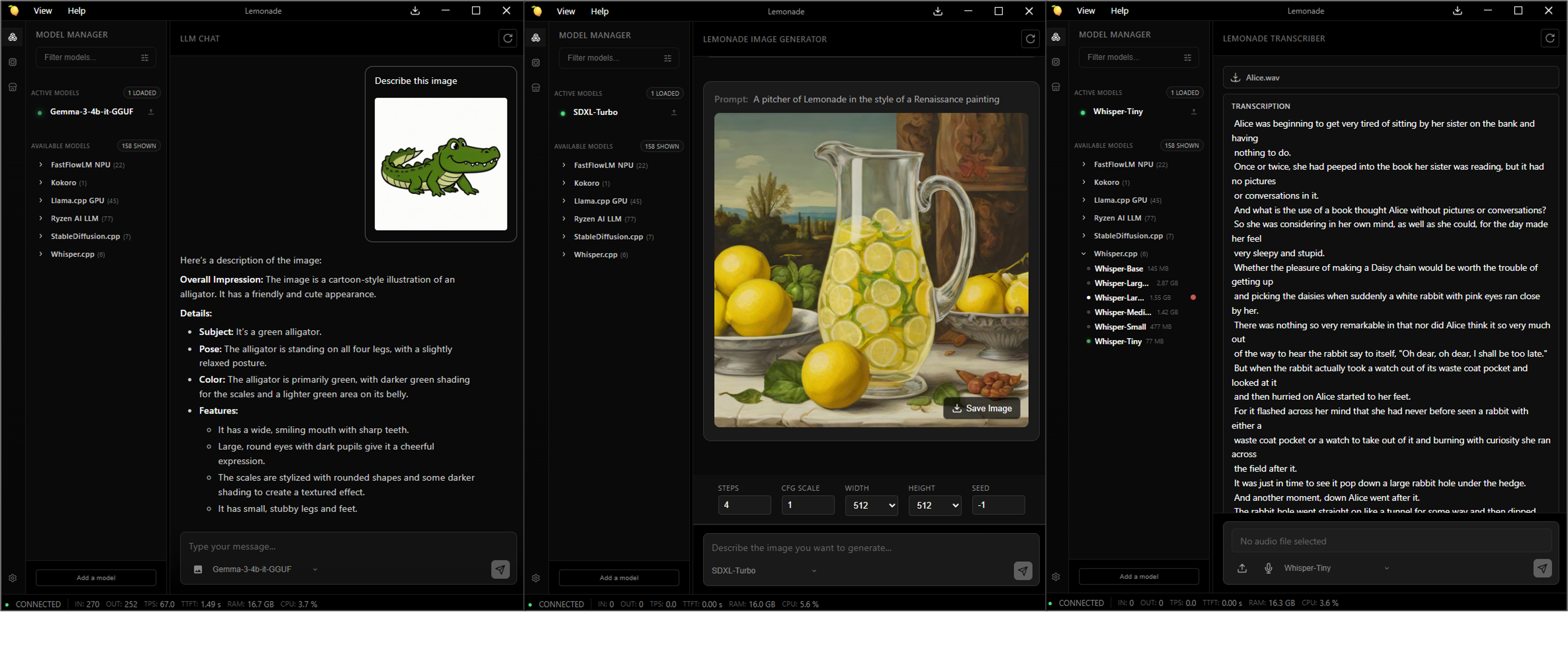
Task: Click filter options icon in Transcriber model filter
Action: tap(1188, 57)
